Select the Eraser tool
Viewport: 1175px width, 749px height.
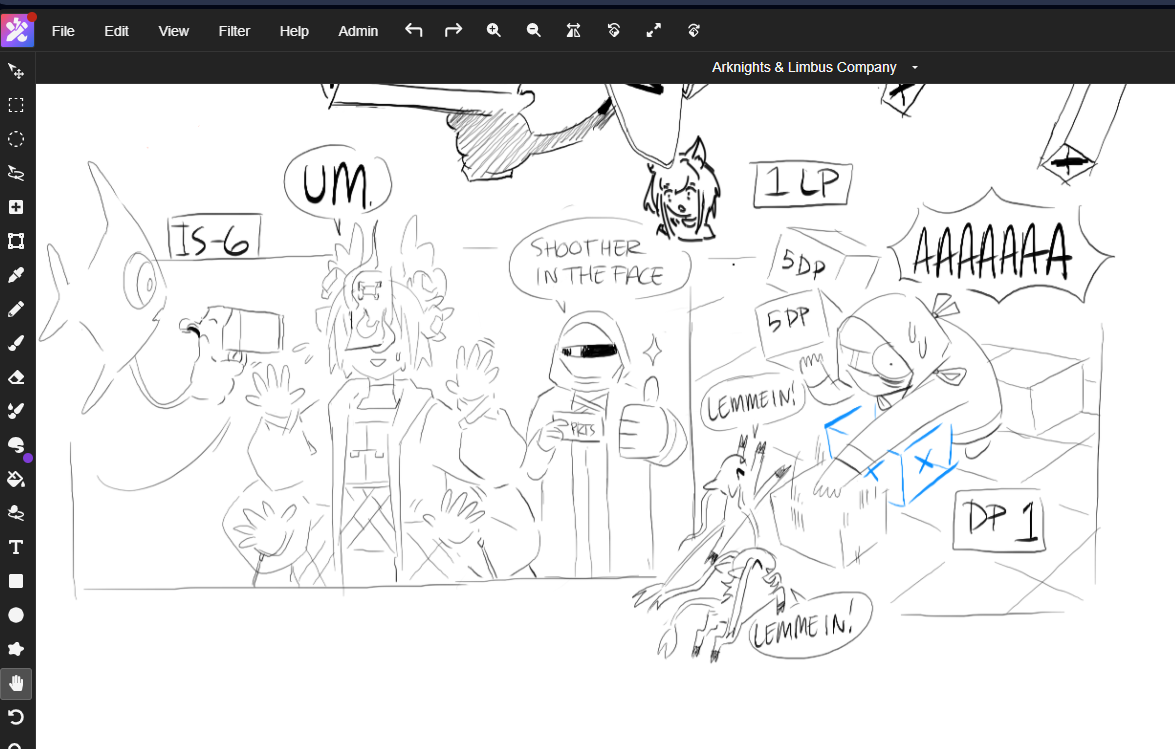tap(16, 377)
